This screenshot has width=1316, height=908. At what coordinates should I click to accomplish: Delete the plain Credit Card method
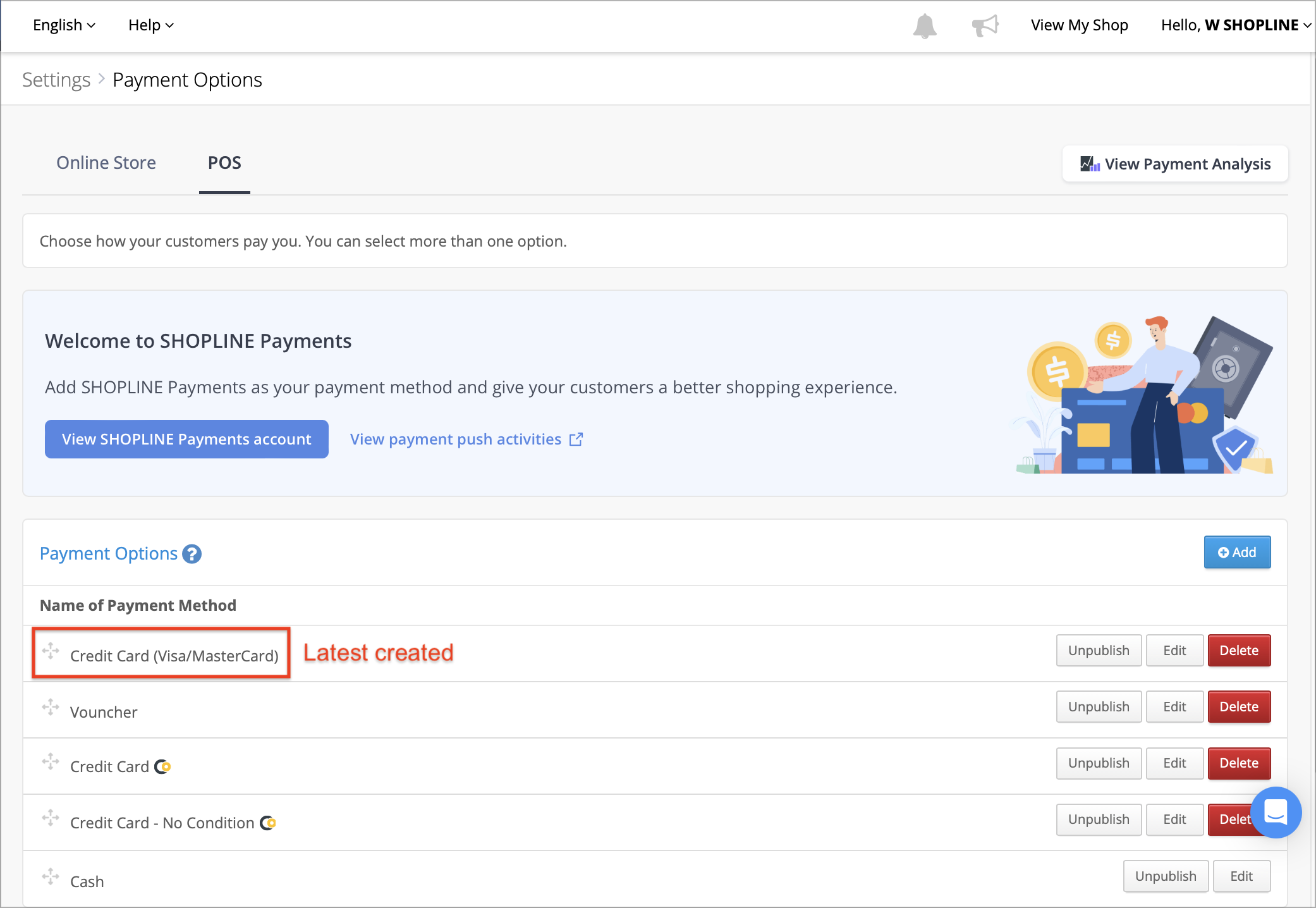[x=1239, y=763]
